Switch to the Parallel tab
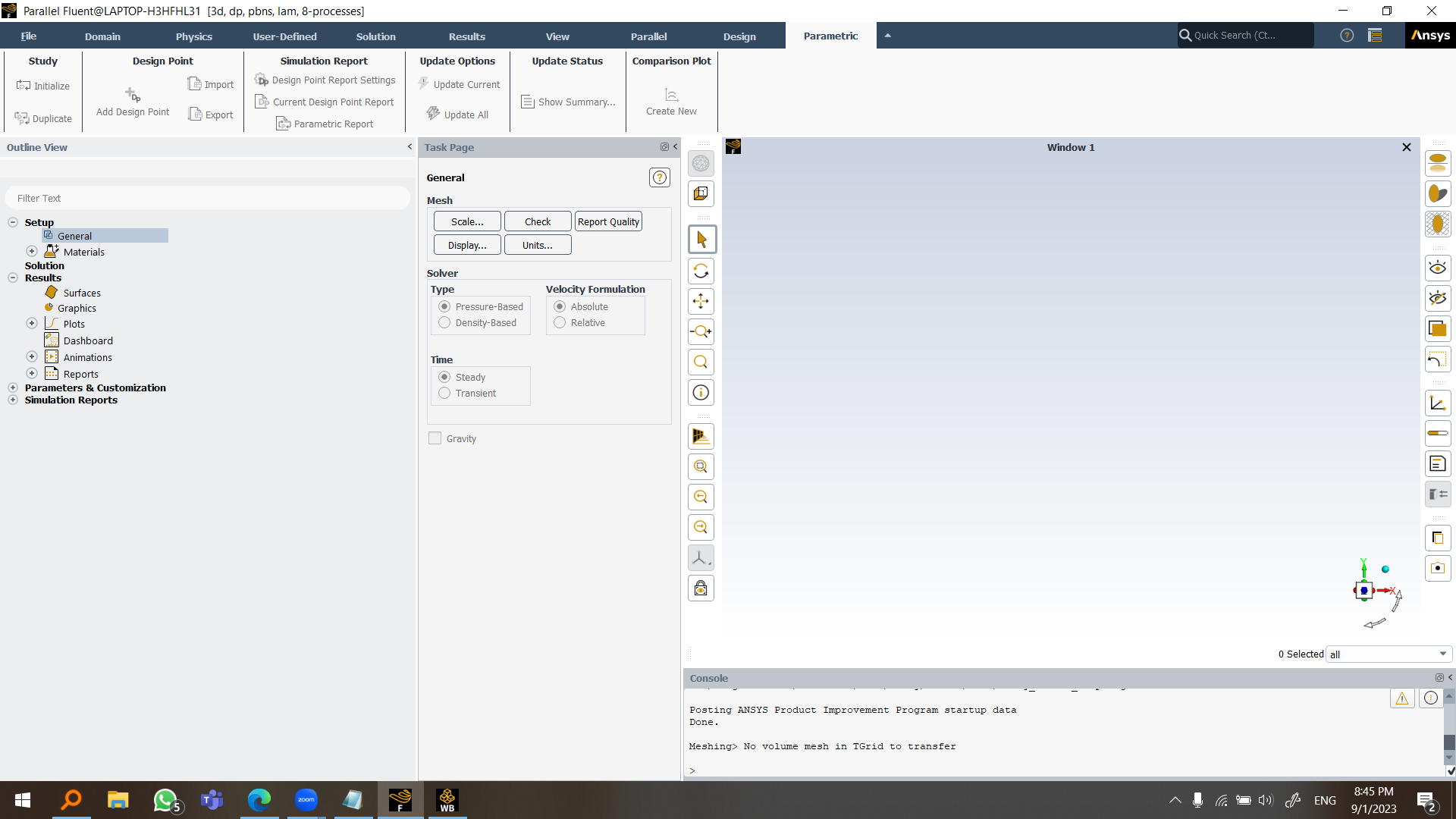This screenshot has height=819, width=1456. click(649, 36)
